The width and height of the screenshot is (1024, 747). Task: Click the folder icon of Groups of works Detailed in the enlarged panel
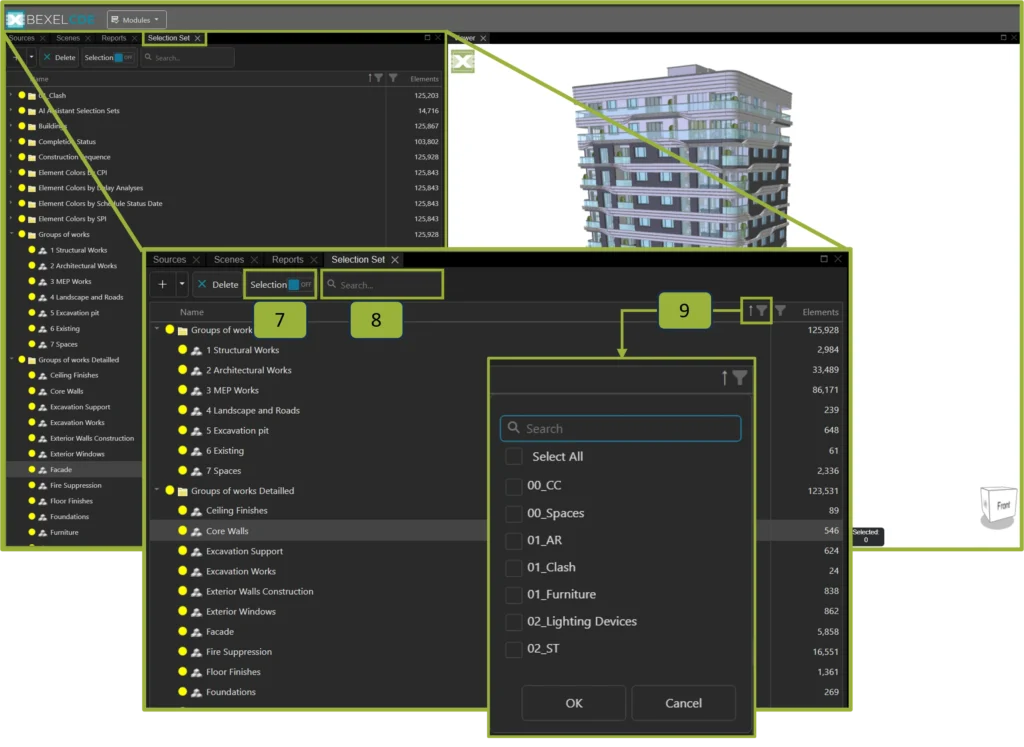click(x=183, y=491)
